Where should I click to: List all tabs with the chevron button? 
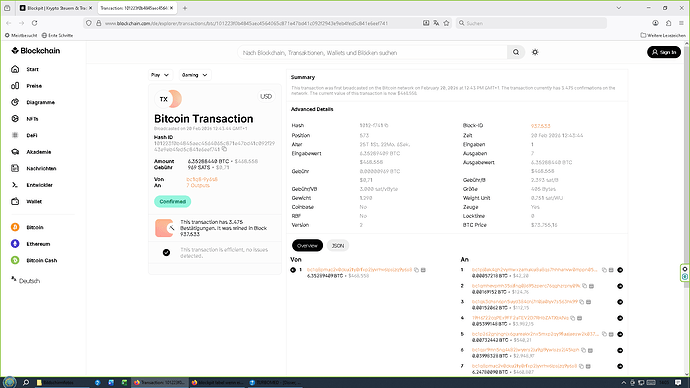click(x=618, y=8)
